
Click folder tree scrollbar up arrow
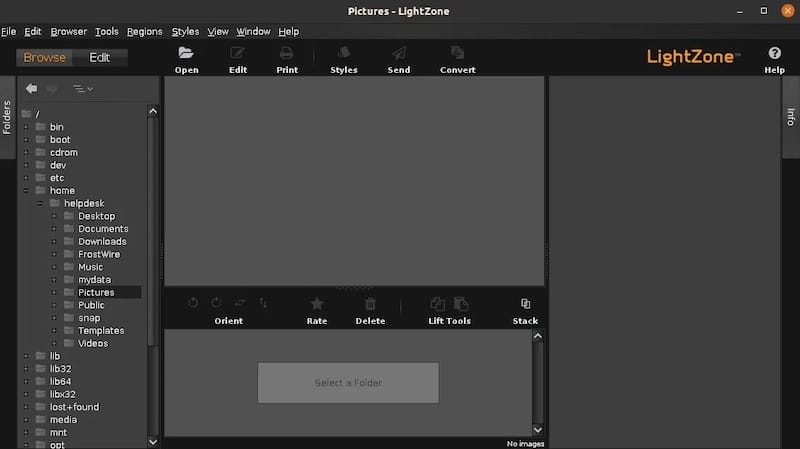click(x=153, y=111)
